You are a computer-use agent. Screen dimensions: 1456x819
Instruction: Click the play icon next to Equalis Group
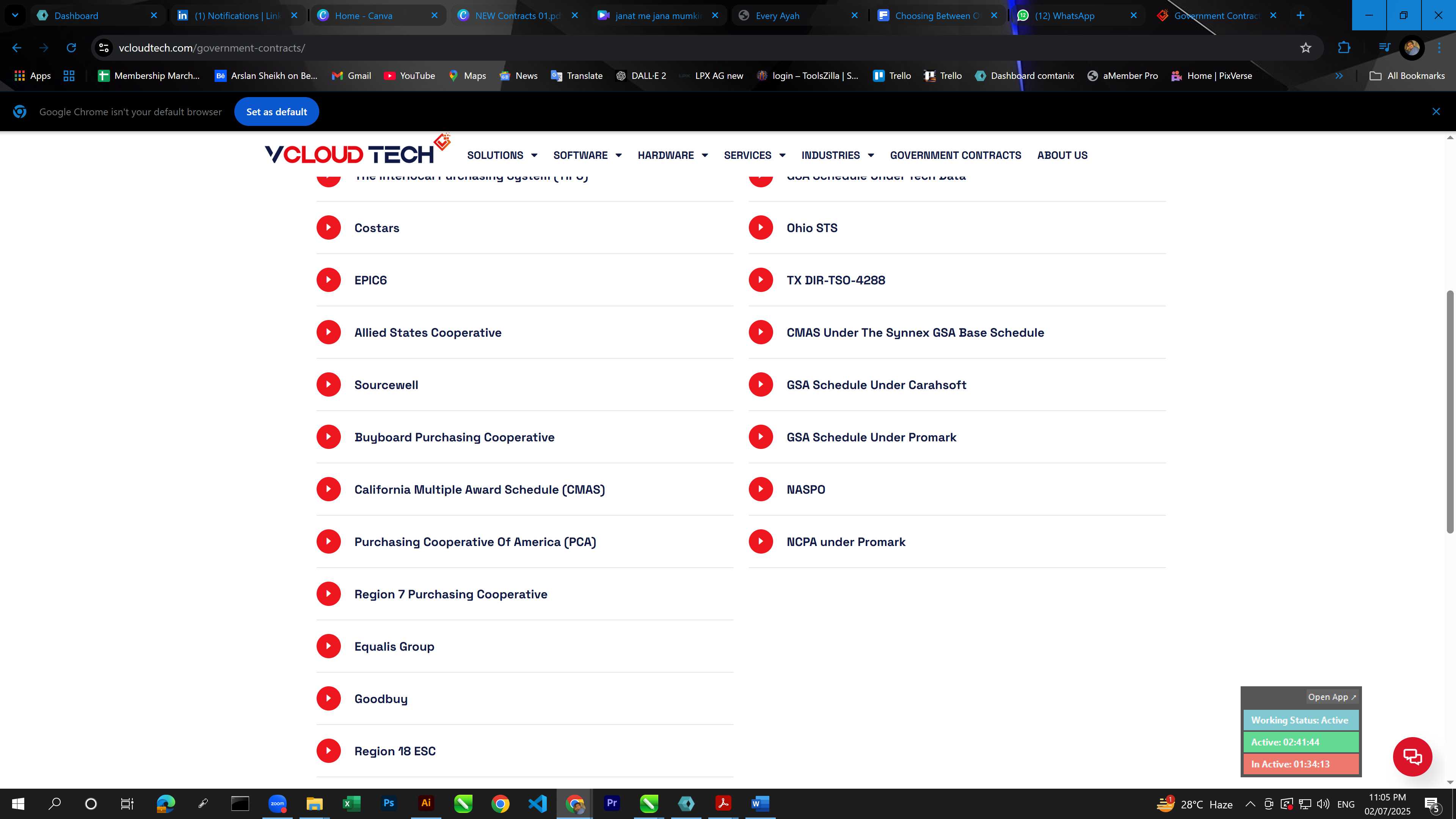pos(328,646)
